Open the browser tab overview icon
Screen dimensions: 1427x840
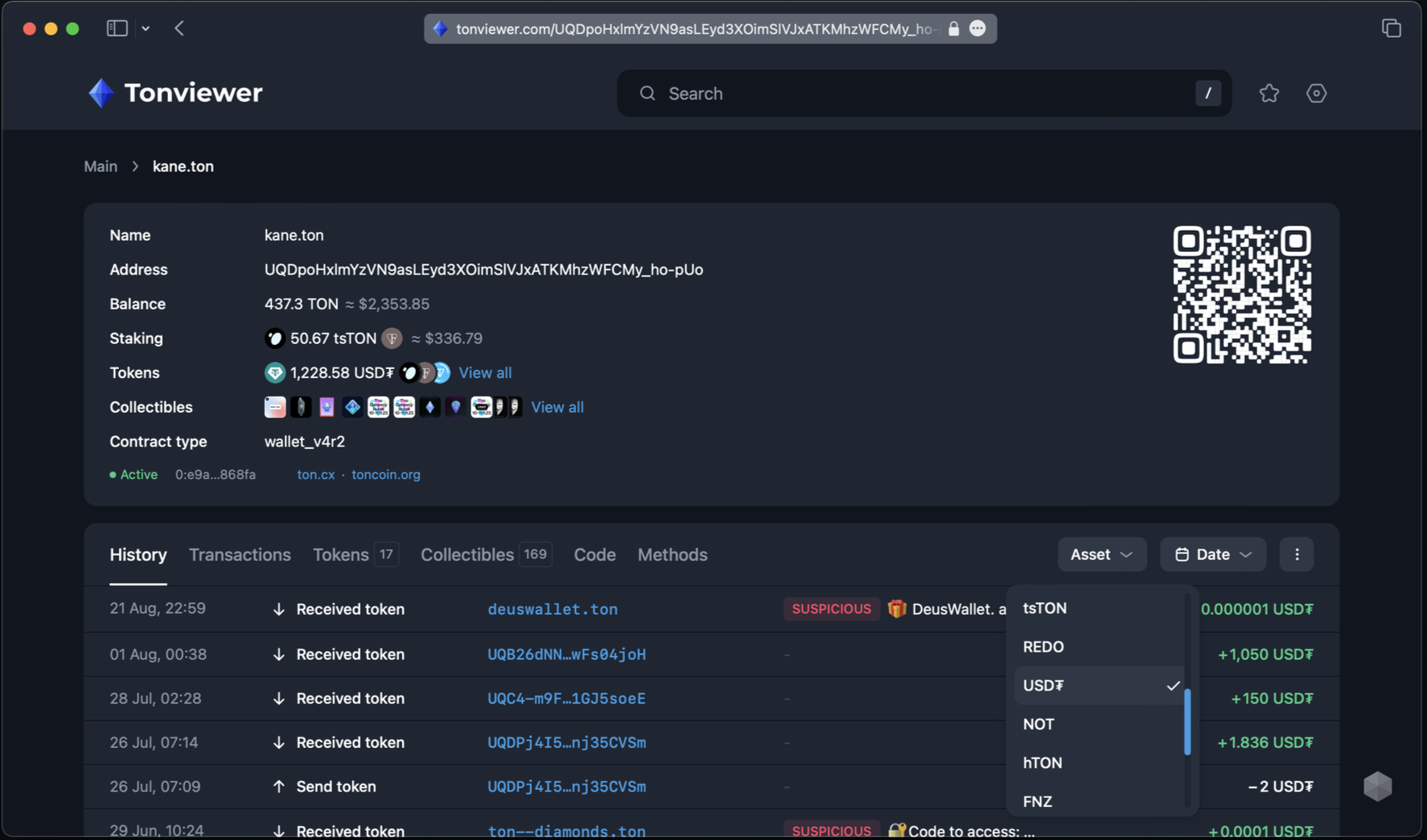click(x=1391, y=28)
